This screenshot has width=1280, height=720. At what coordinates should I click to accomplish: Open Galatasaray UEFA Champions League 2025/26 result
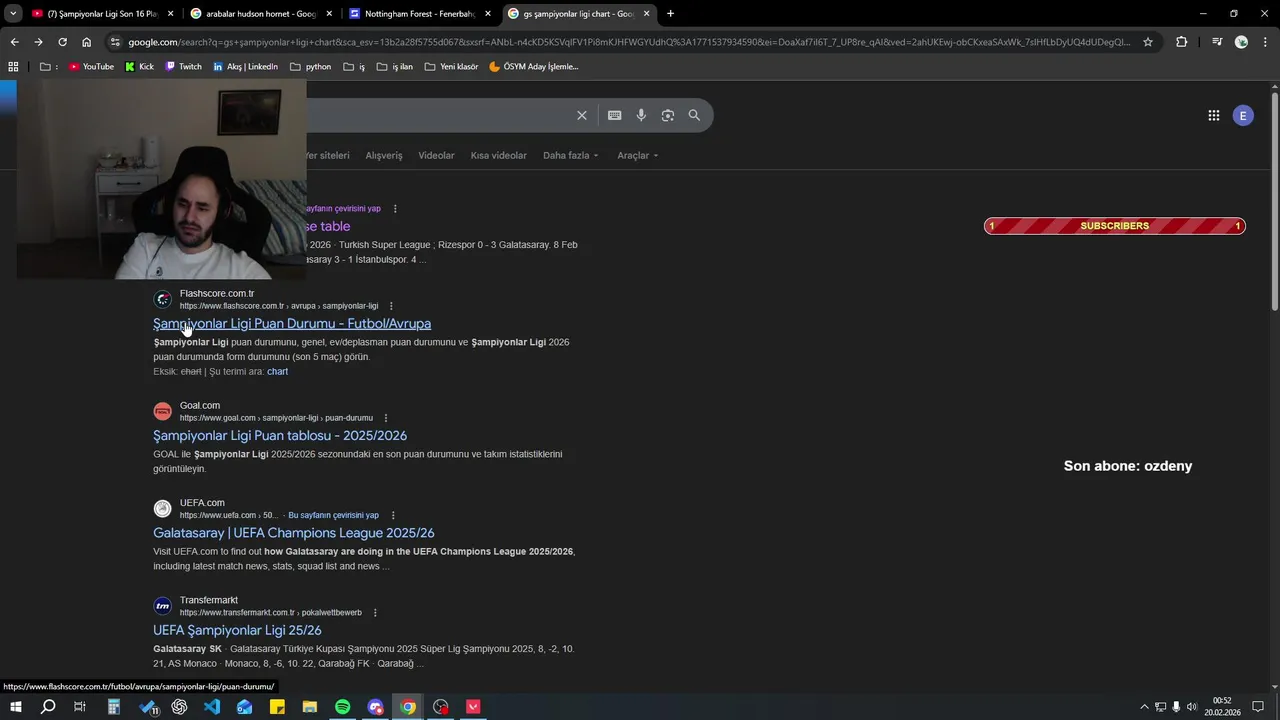(x=294, y=533)
